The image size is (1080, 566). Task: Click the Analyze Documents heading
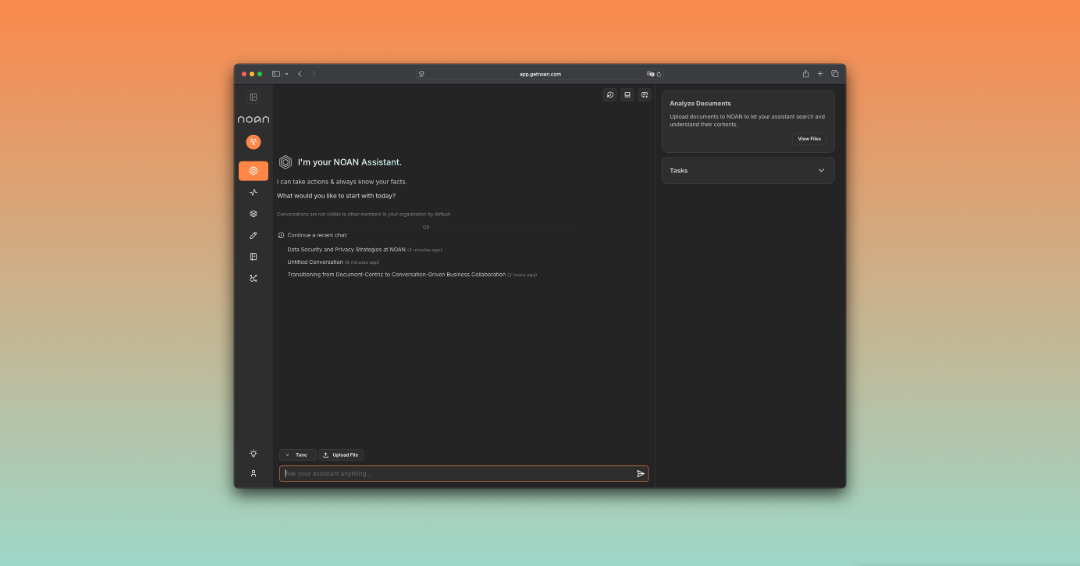point(700,103)
